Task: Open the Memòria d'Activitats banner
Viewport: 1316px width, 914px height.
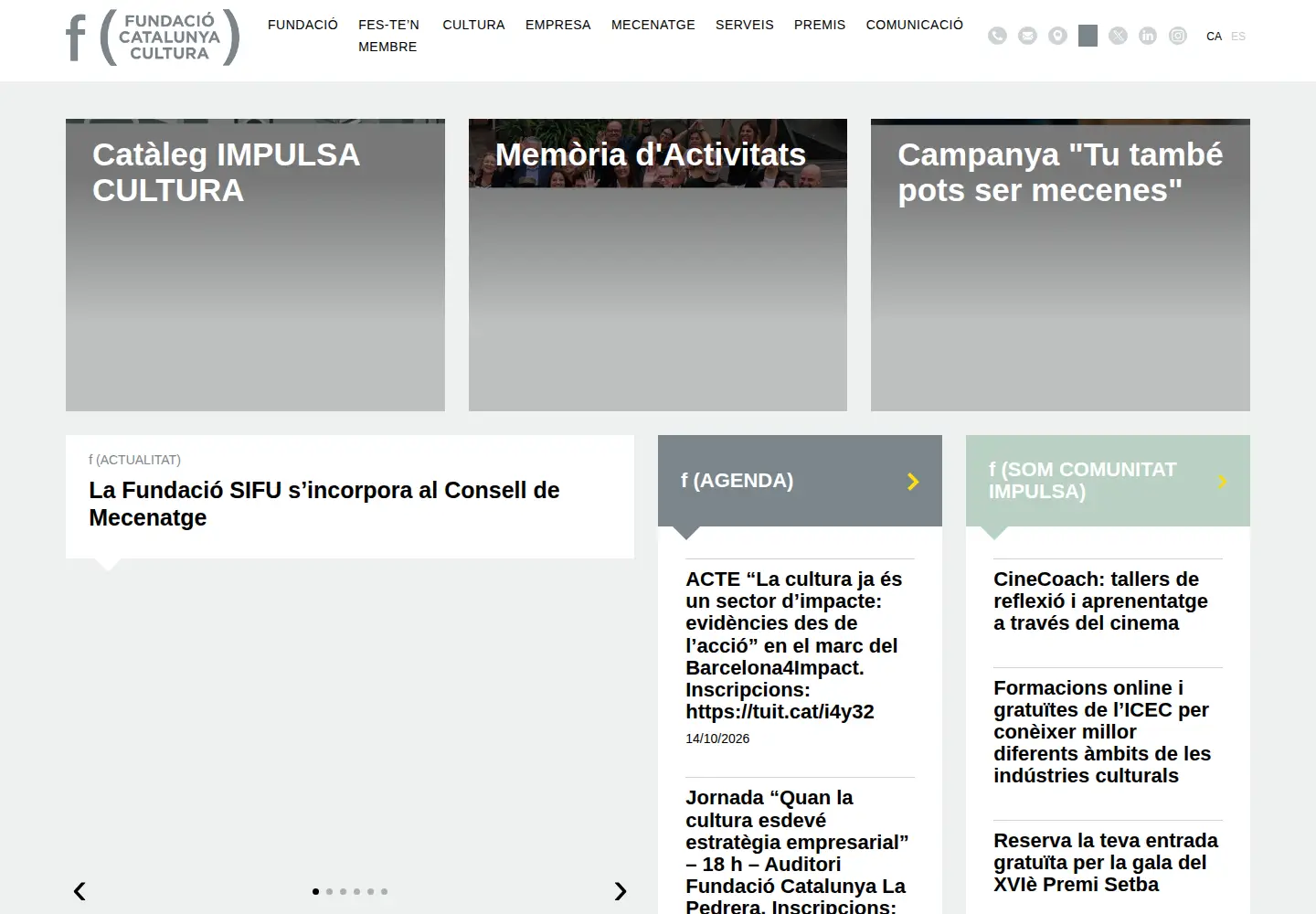Action: point(658,265)
